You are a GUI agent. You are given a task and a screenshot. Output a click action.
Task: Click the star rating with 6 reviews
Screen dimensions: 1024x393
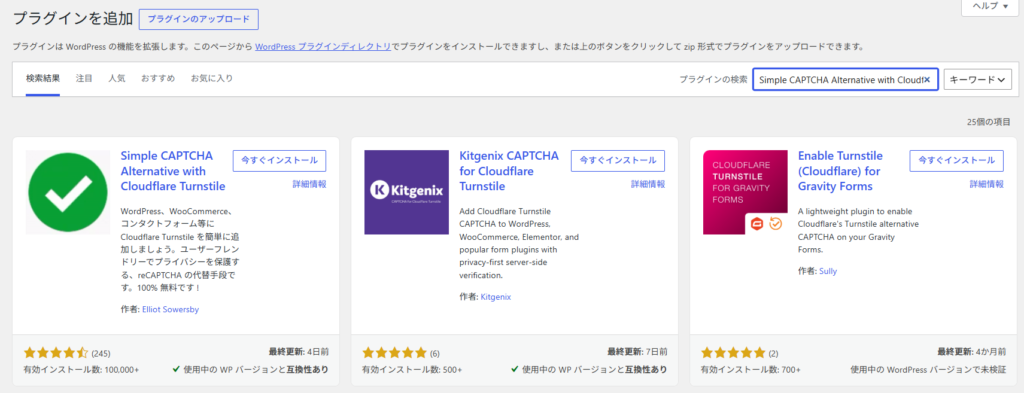coord(394,353)
